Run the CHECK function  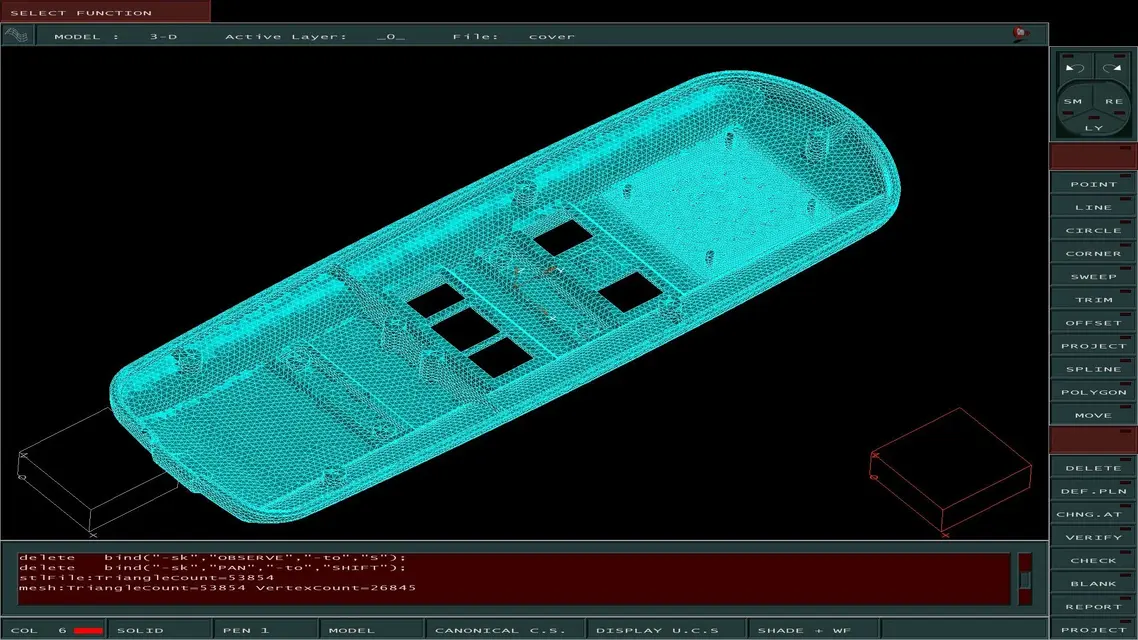(x=1093, y=560)
